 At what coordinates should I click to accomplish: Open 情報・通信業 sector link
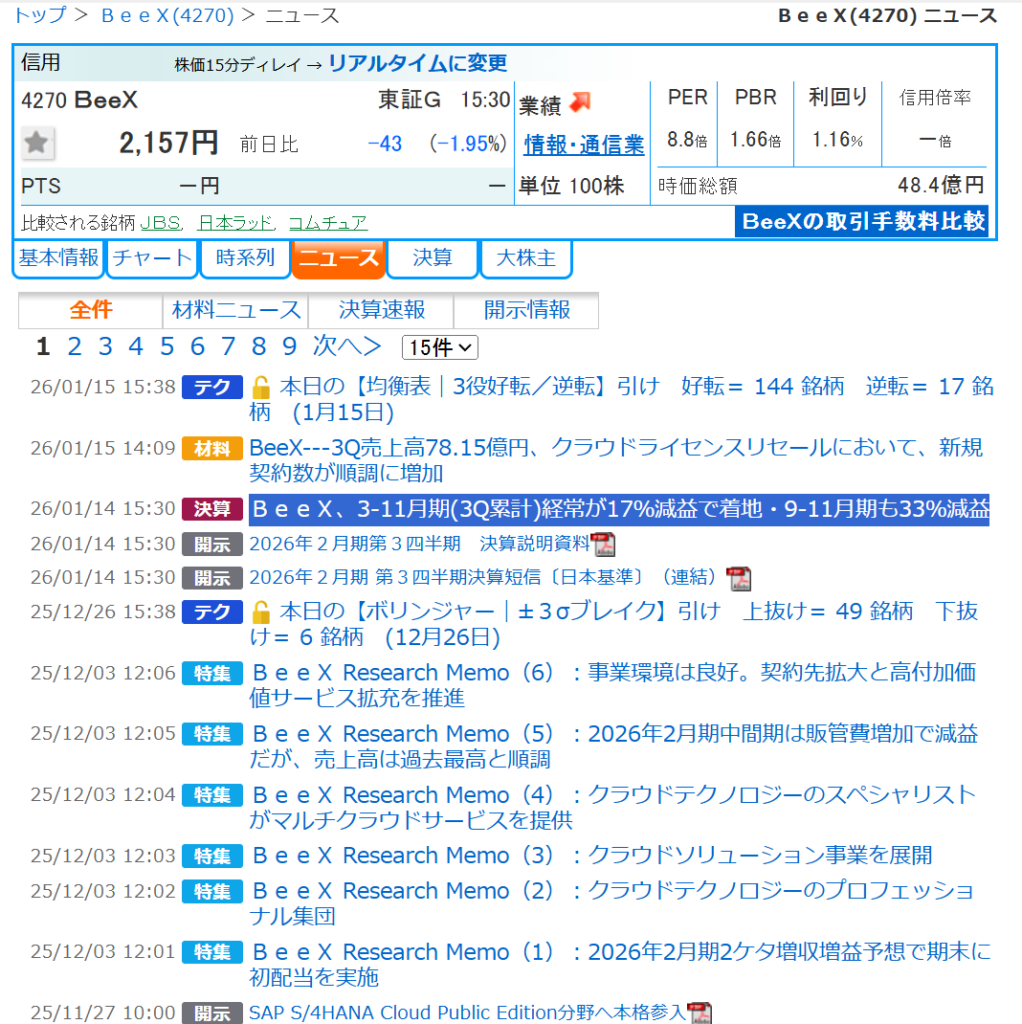pos(584,145)
